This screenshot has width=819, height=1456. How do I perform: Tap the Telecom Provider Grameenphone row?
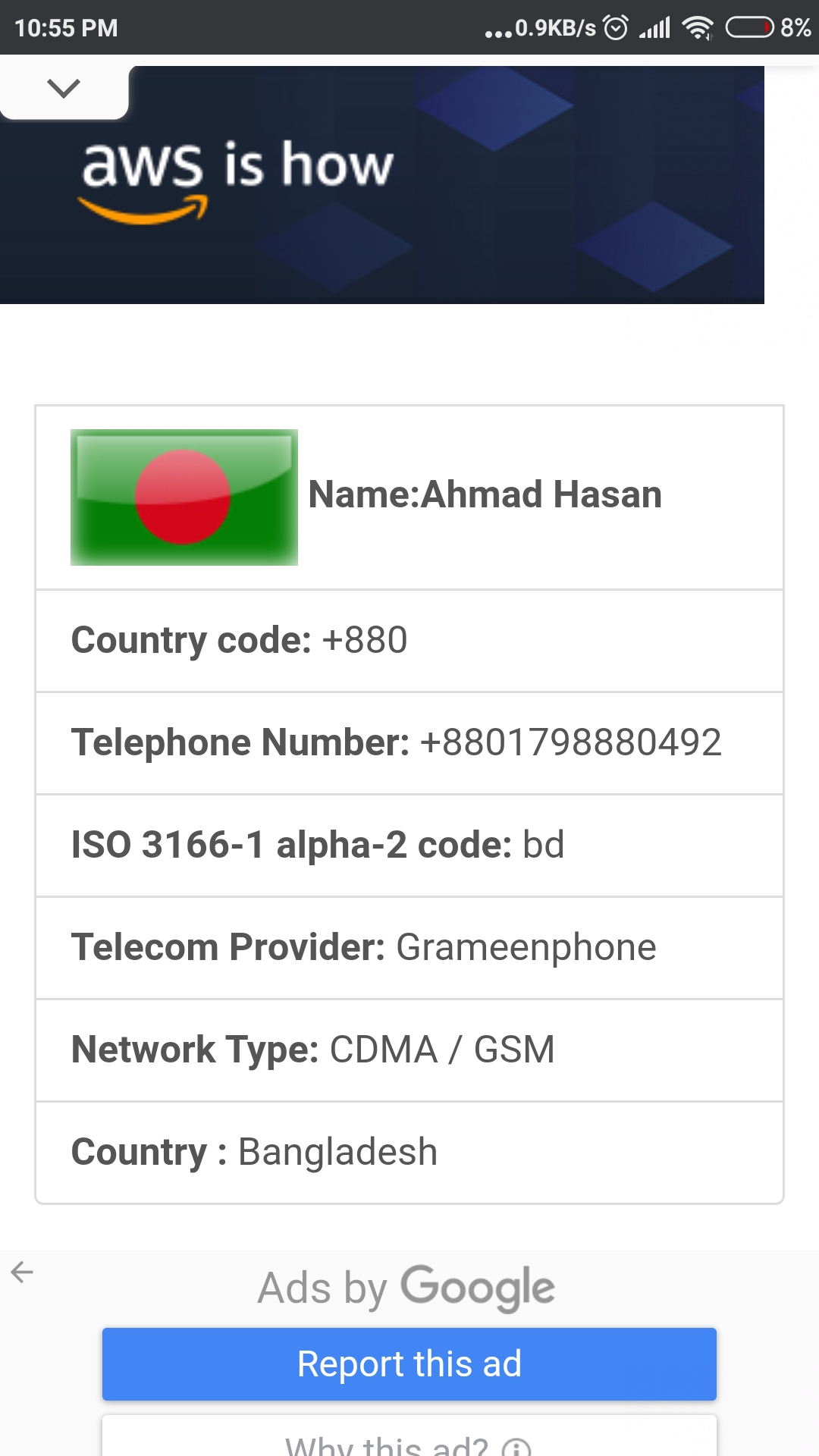coord(409,948)
